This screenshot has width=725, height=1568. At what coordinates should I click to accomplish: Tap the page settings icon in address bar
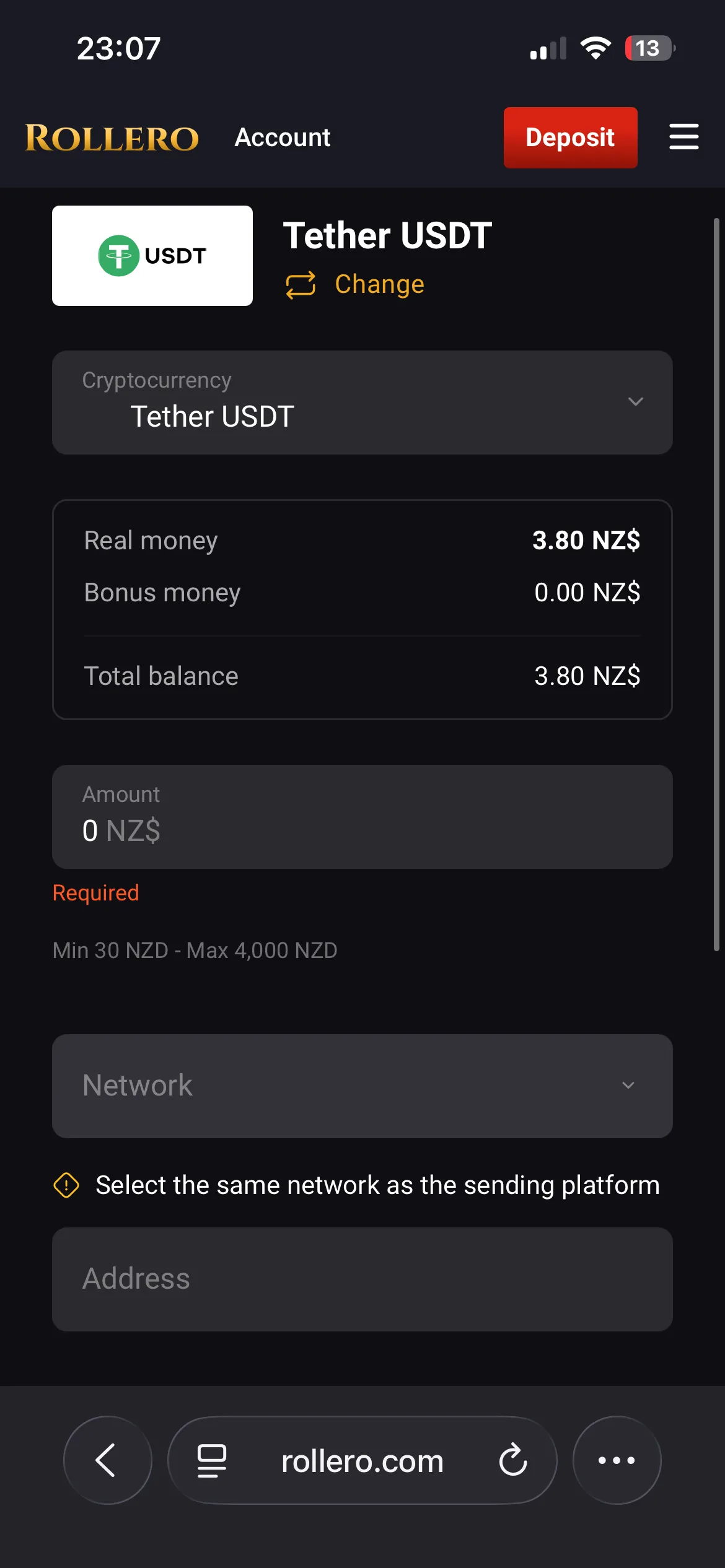click(212, 1460)
